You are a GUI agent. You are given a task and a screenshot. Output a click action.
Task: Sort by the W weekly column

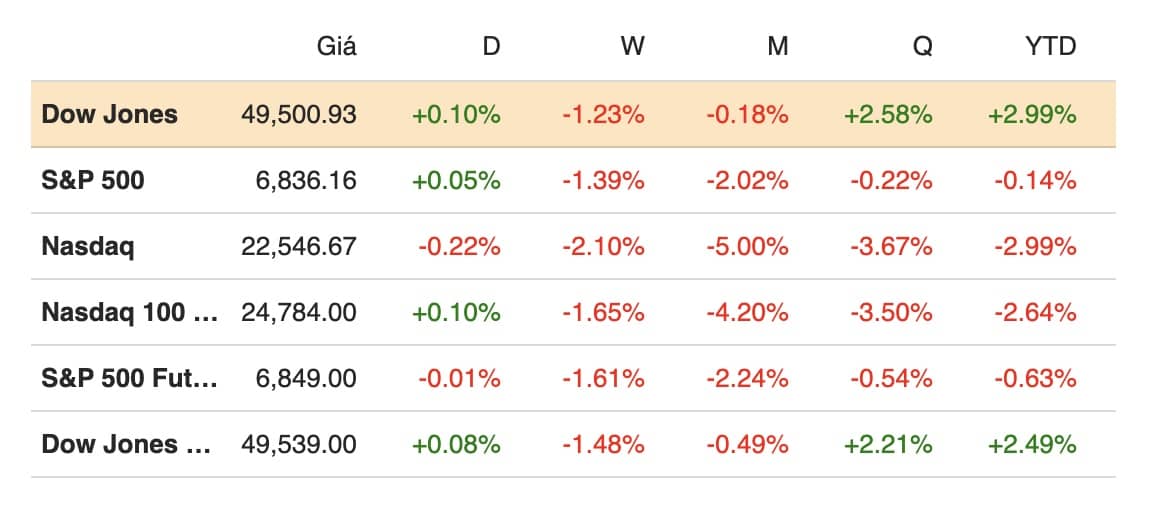click(632, 46)
